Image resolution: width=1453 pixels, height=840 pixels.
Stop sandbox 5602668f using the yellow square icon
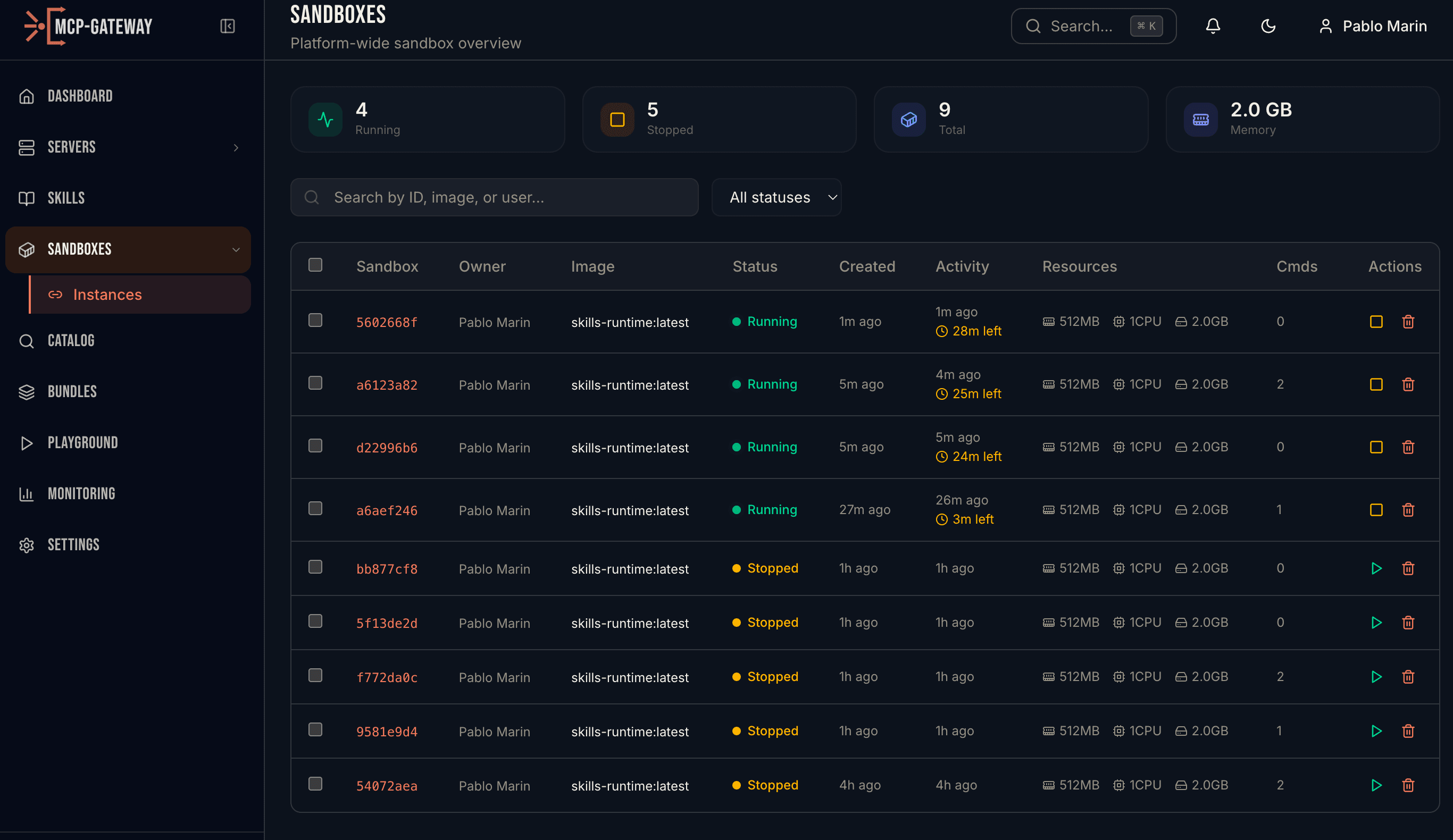click(1376, 322)
